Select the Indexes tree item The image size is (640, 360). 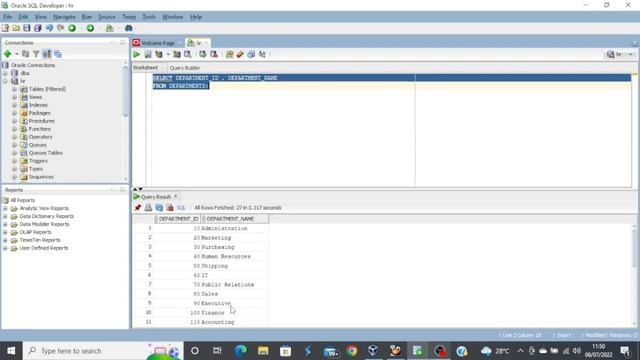(x=38, y=105)
